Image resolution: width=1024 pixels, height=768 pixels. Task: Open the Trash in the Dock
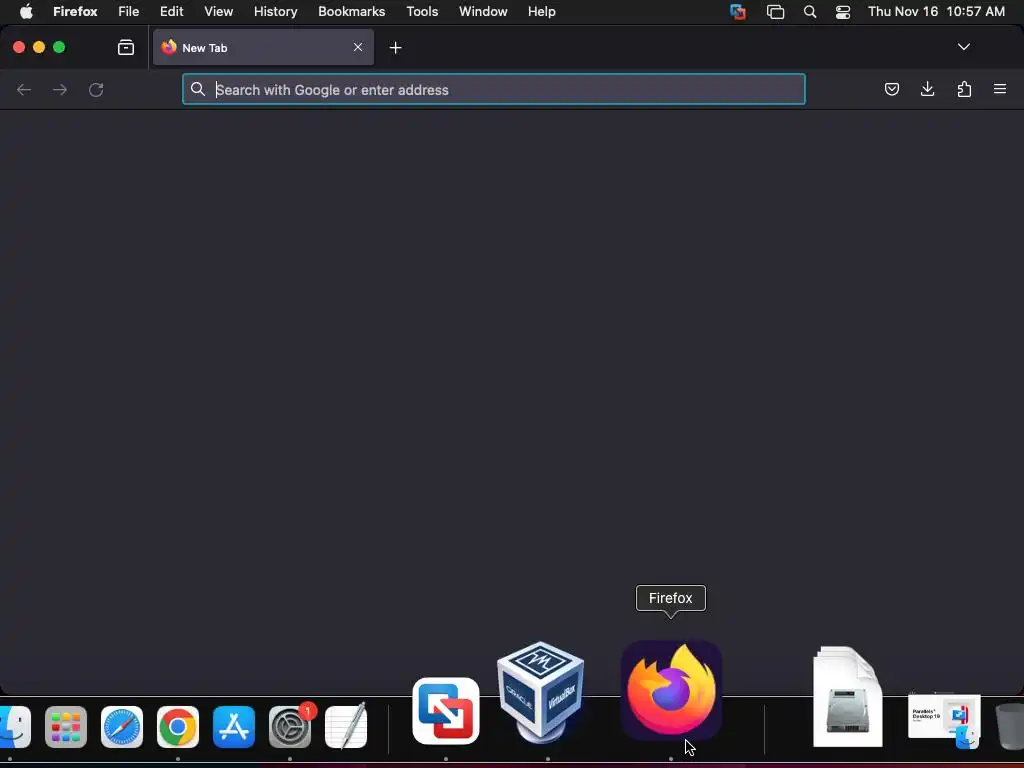pyautogui.click(x=1010, y=725)
